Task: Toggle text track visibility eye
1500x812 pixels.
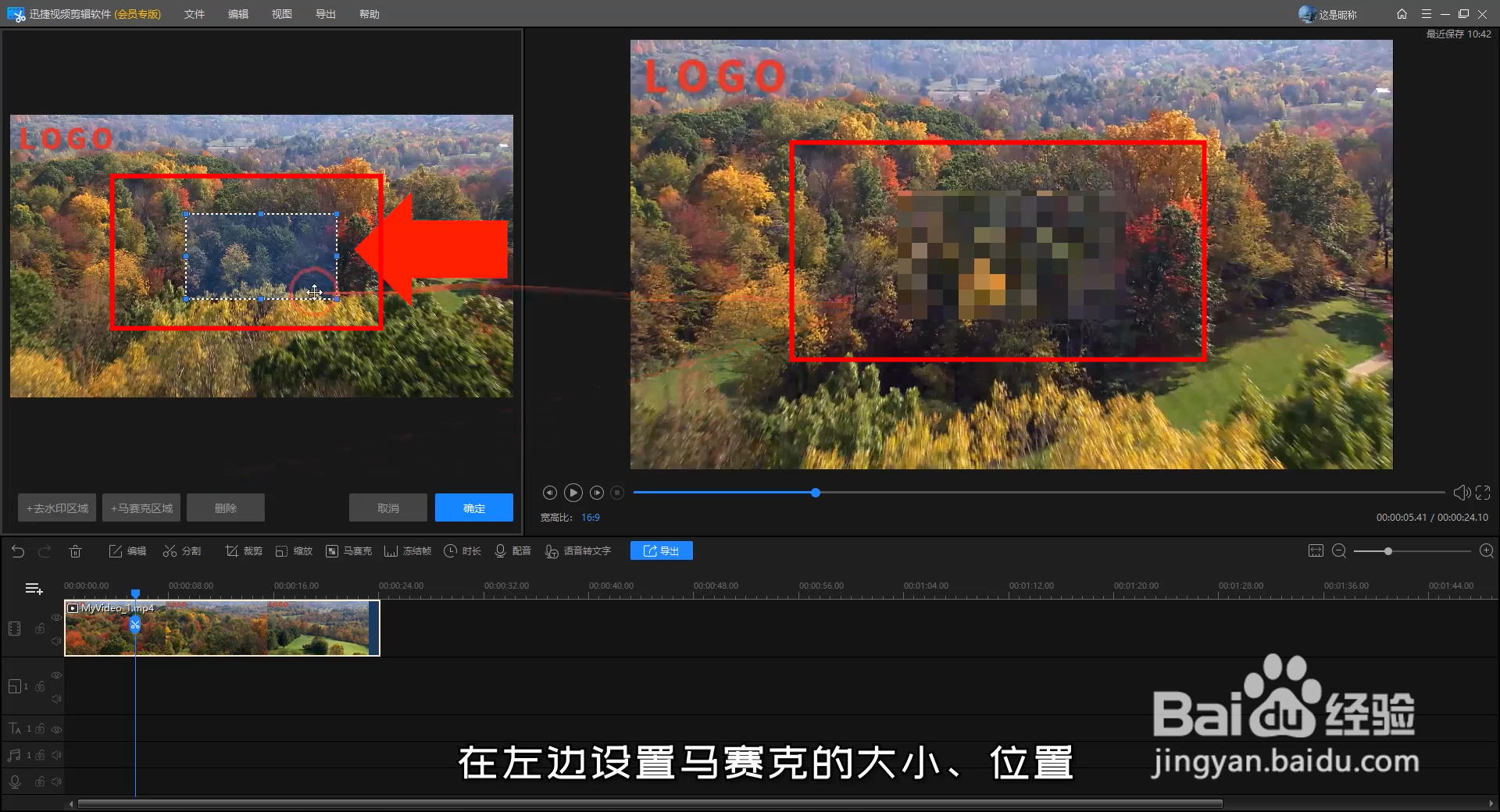Action: [56, 729]
